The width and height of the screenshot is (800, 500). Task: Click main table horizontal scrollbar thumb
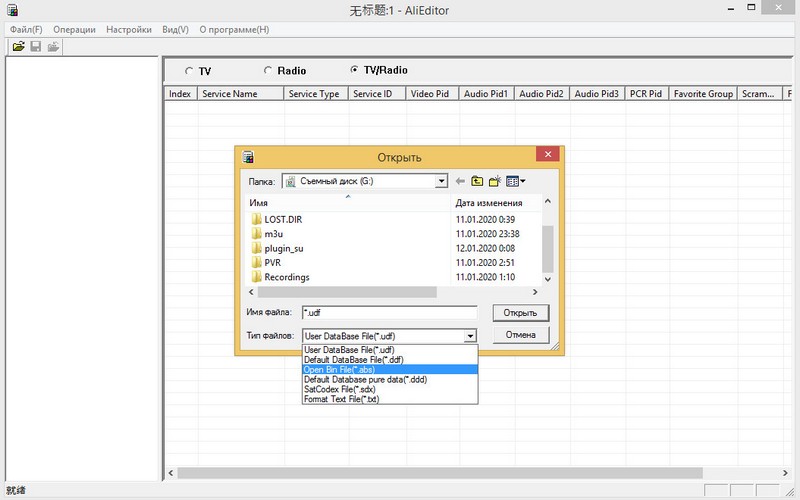pyautogui.click(x=440, y=473)
